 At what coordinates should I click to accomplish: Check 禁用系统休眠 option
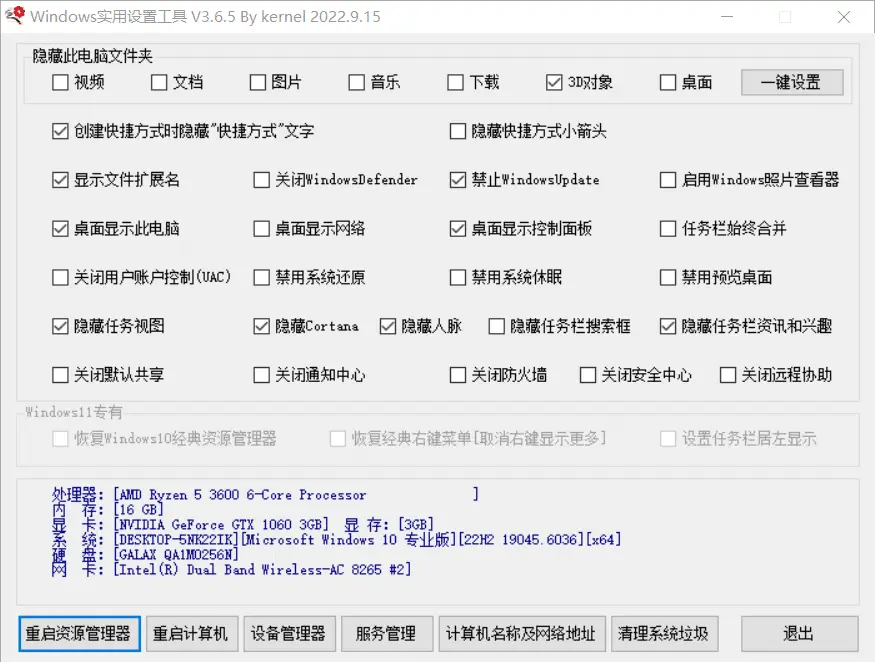458,277
